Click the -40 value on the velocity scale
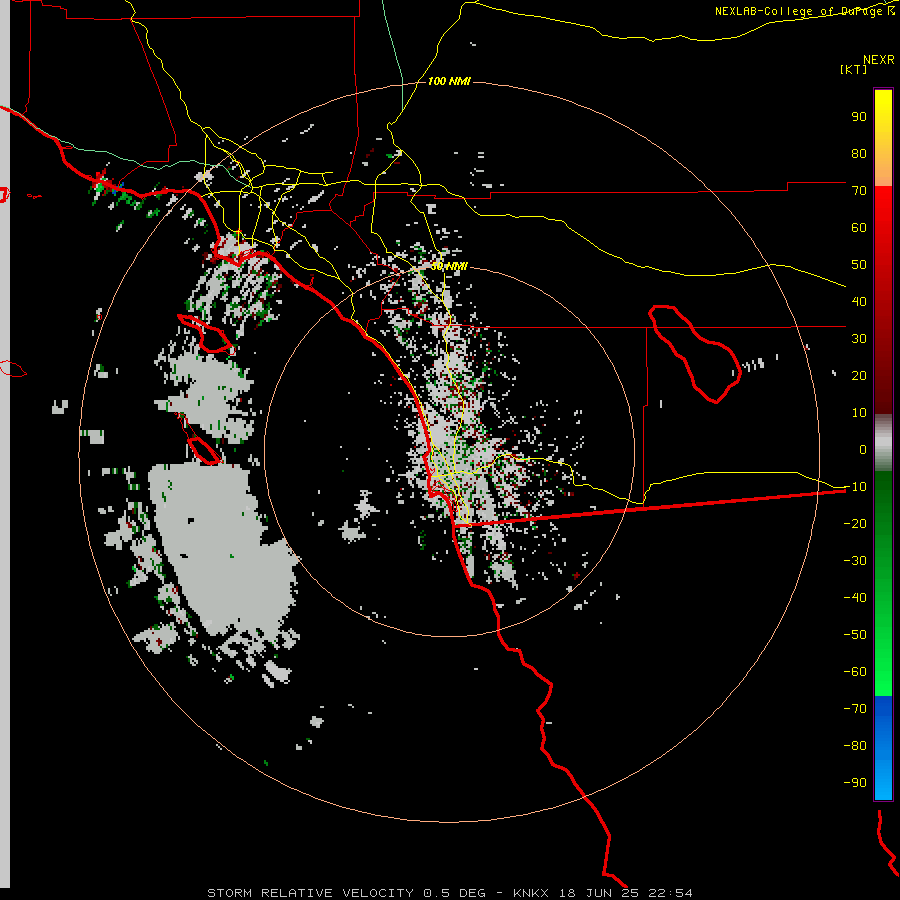 [x=855, y=598]
